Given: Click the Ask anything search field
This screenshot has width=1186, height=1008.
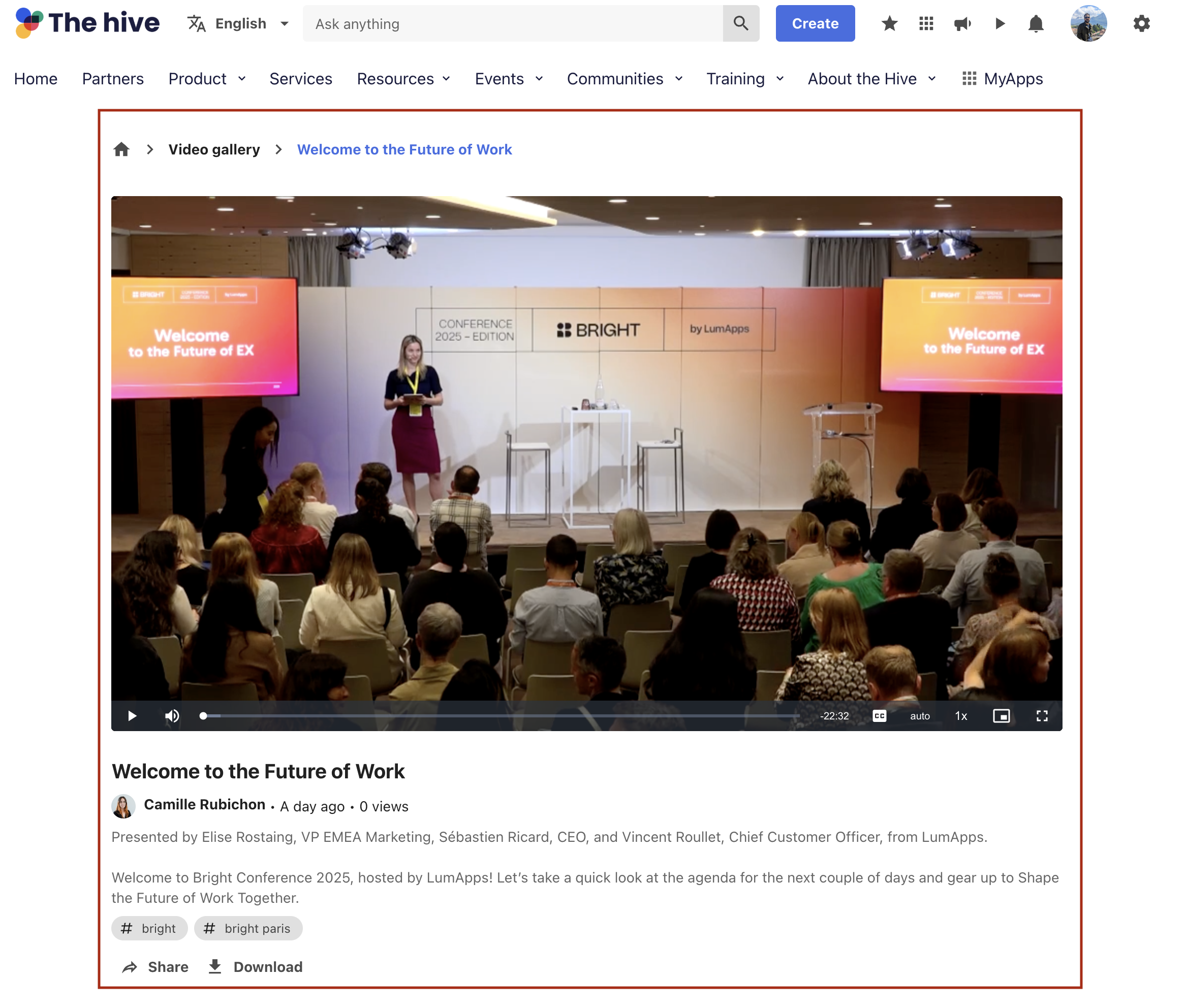Looking at the screenshot, I should [x=513, y=23].
